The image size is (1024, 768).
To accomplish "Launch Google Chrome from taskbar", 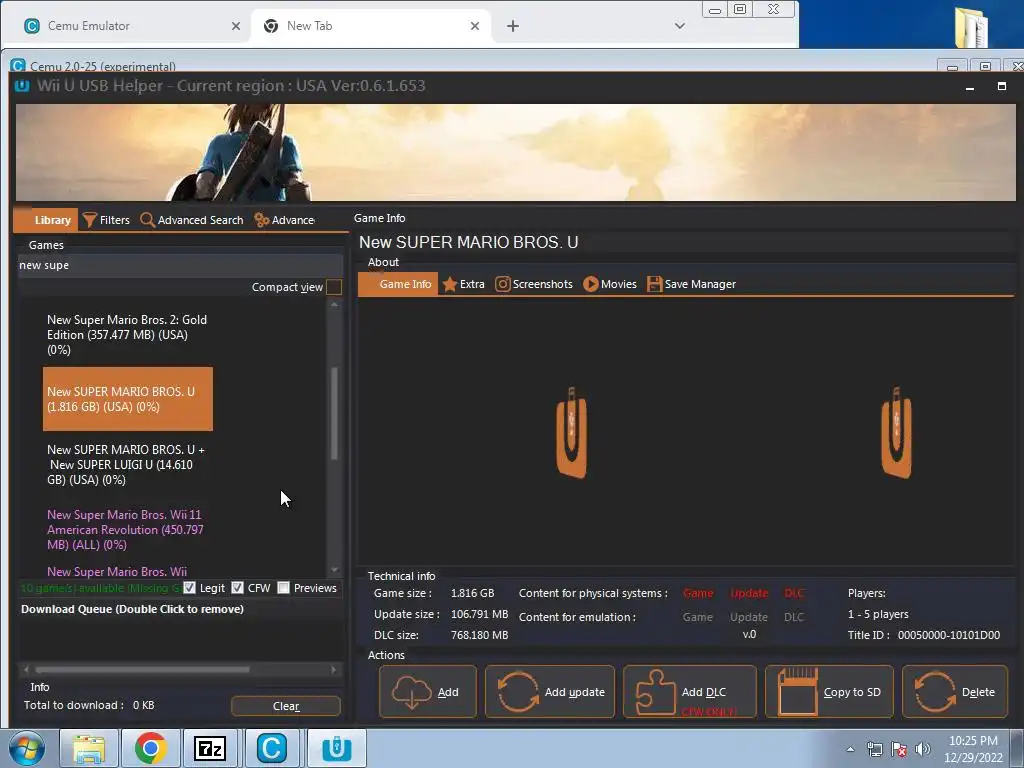I will [x=150, y=748].
